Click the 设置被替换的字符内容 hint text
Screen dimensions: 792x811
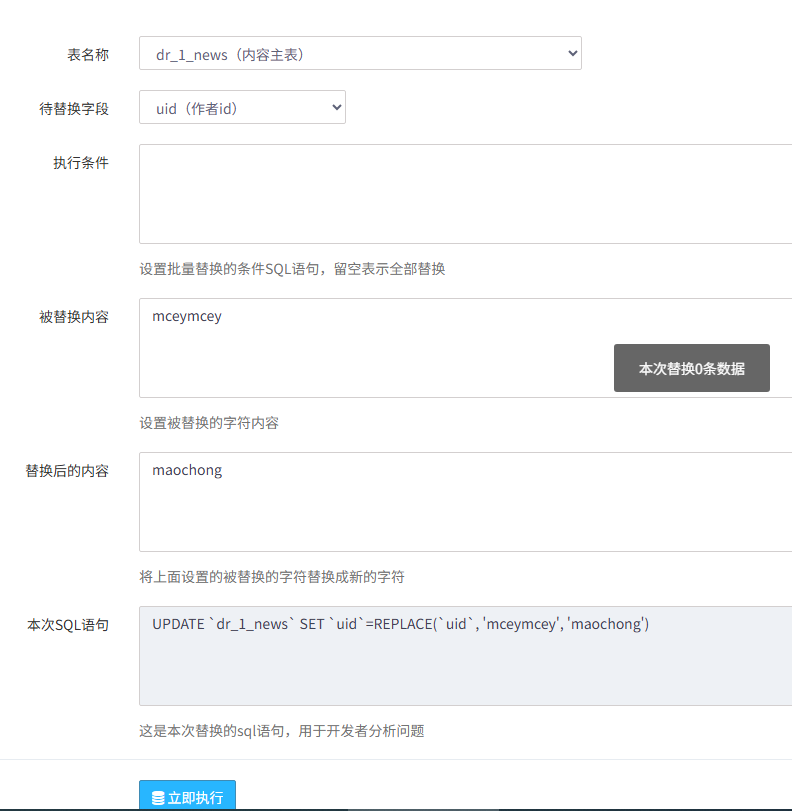tap(209, 423)
